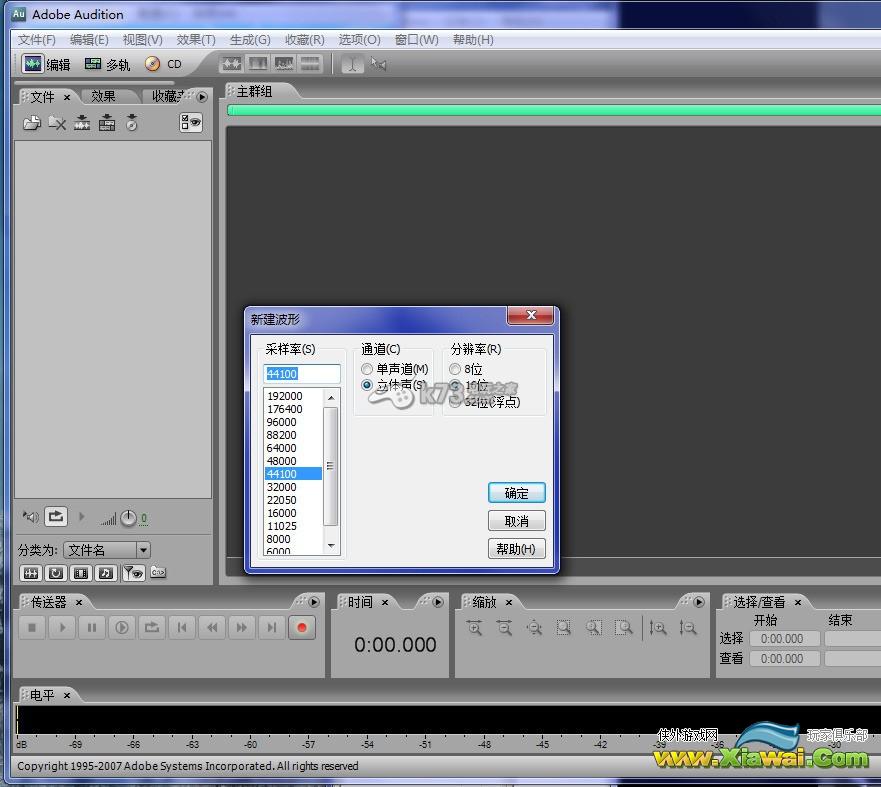The height and width of the screenshot is (787, 881).
Task: Select 48000 in sample rate list
Action: click(293, 461)
